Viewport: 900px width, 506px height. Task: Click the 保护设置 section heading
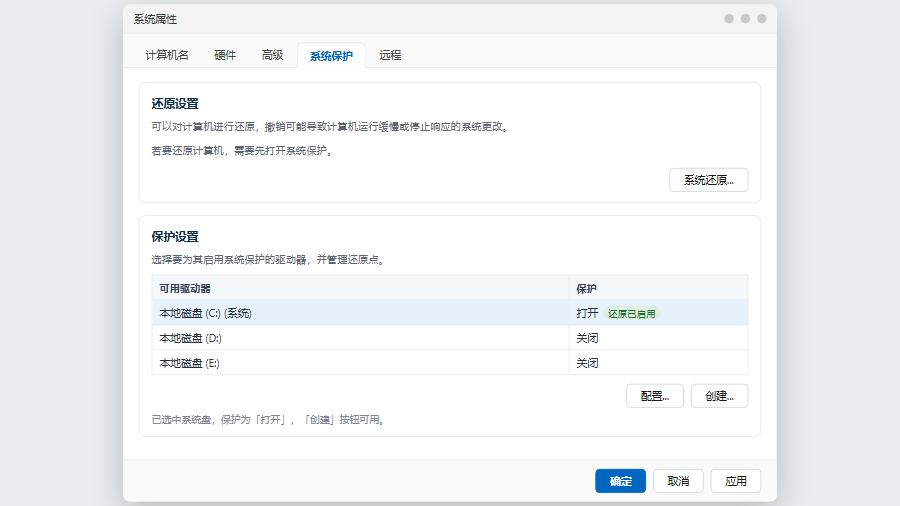click(x=175, y=237)
